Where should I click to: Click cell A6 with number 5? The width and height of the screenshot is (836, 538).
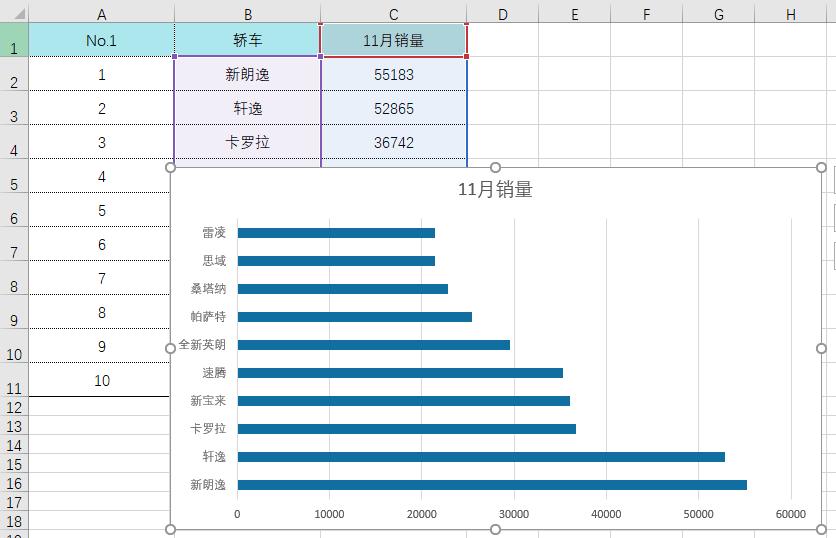(x=101, y=210)
